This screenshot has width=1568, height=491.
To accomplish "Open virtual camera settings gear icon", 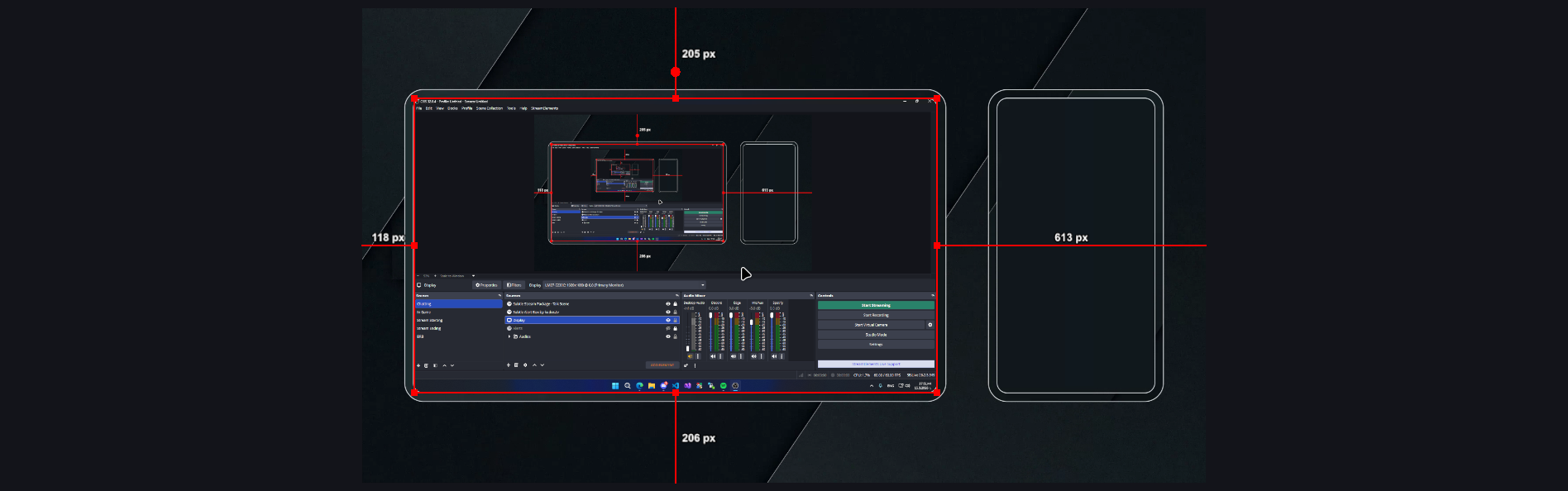I will tap(930, 325).
